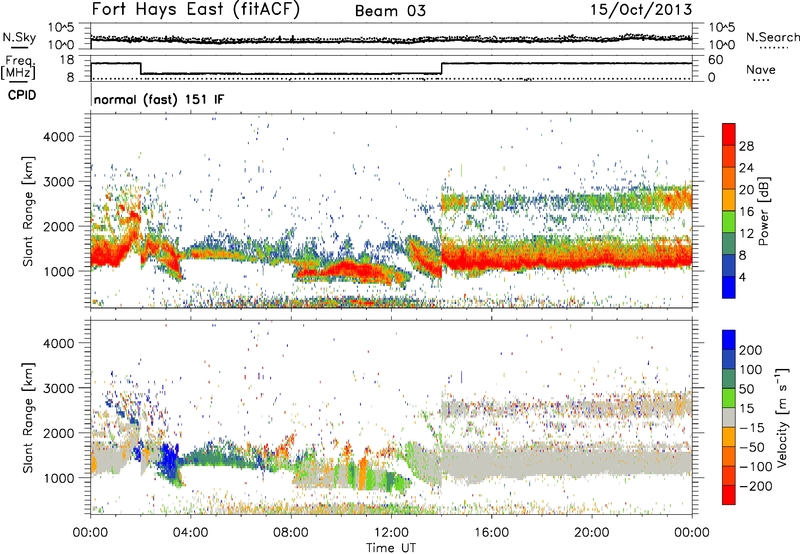Click the '04:00' time tick label
This screenshot has height=554, width=800.
tap(190, 533)
